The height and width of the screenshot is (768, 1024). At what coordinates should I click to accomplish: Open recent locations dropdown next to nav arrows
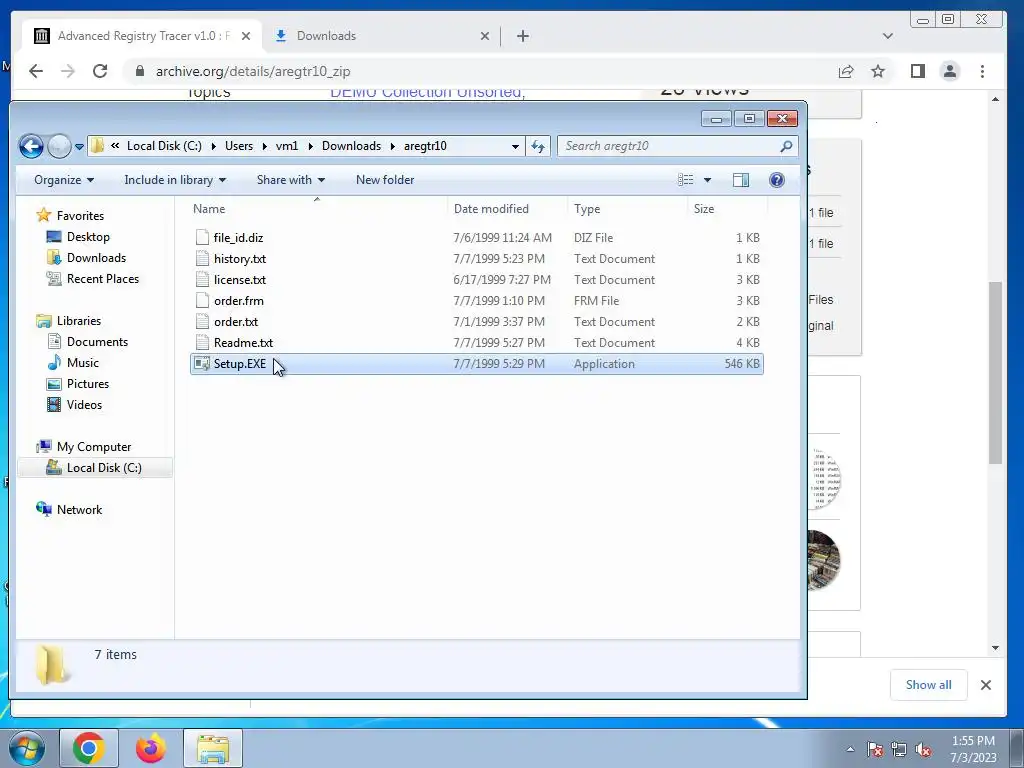coord(79,146)
